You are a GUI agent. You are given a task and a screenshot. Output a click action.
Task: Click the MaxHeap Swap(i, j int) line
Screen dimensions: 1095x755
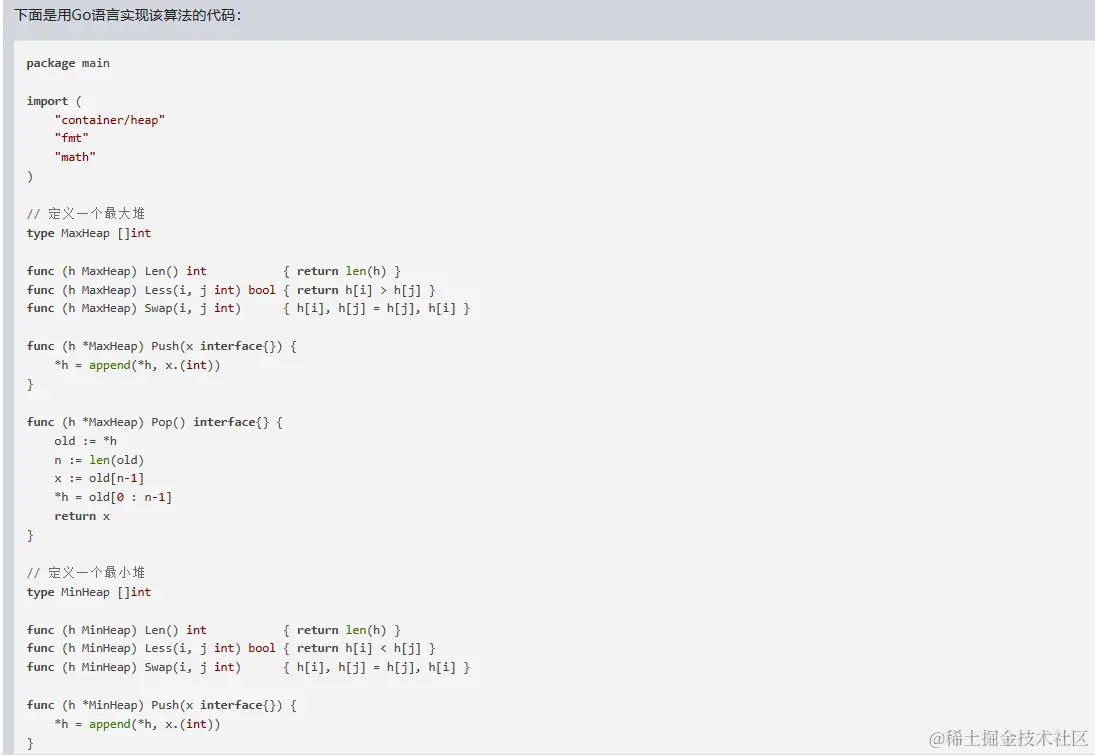(x=249, y=308)
